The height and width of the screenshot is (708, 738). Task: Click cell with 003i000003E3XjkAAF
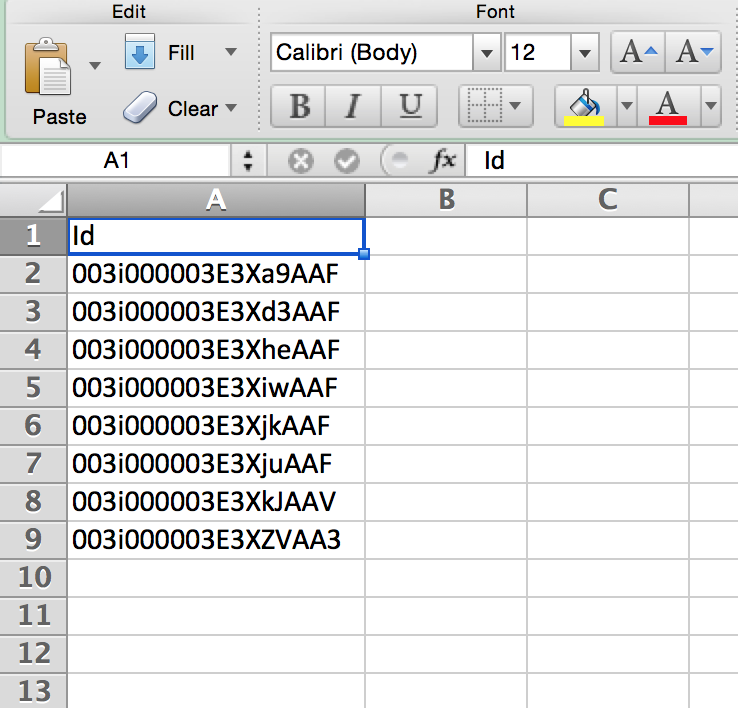click(216, 426)
